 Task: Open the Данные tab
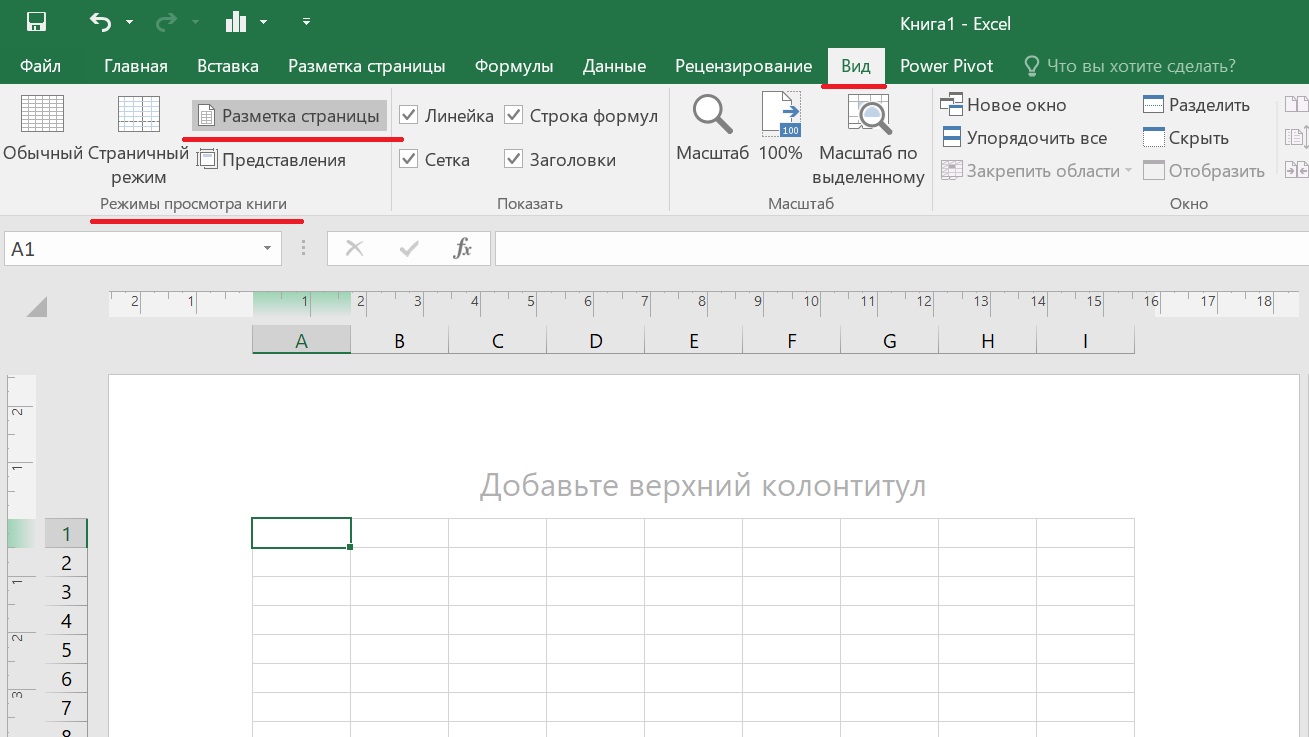pos(614,66)
